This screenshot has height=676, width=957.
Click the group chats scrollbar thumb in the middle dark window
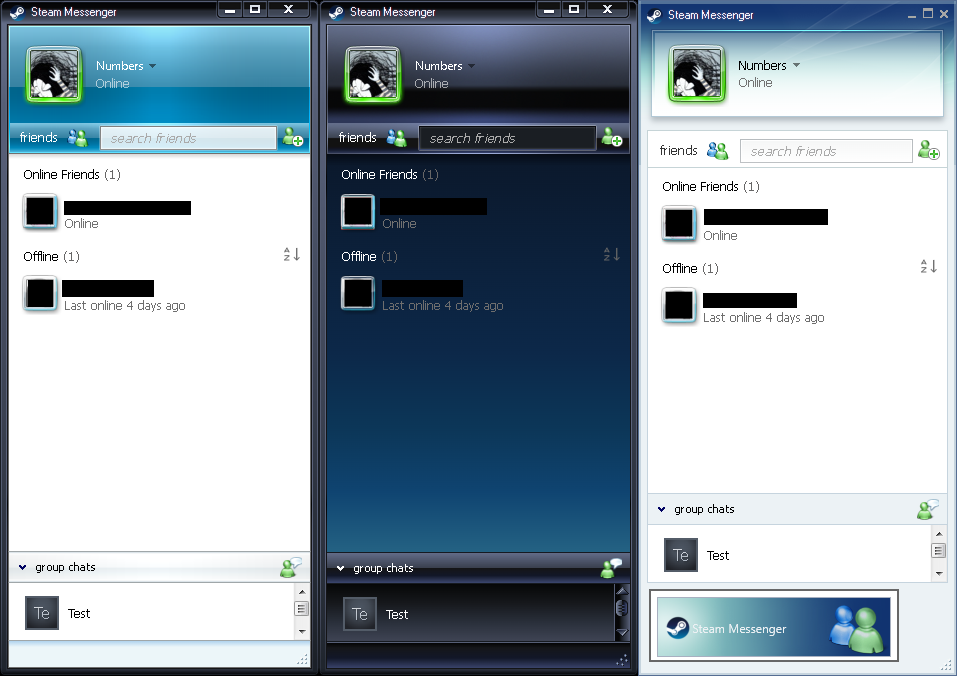[x=622, y=608]
